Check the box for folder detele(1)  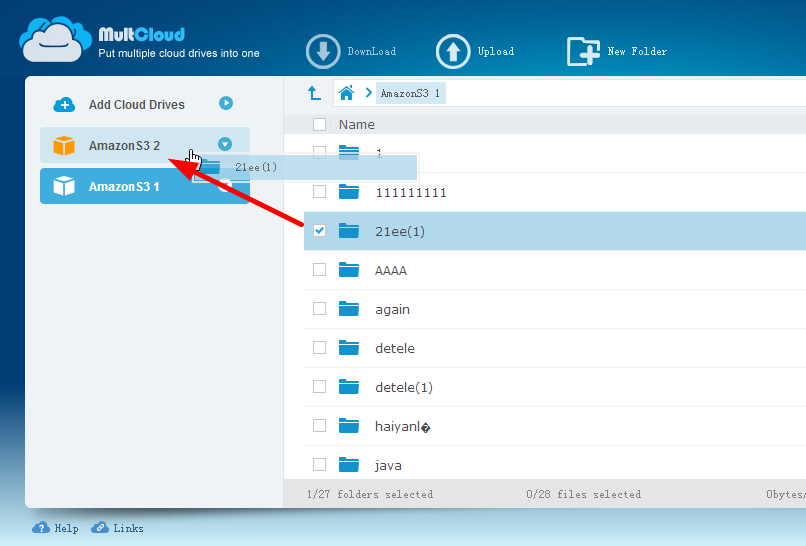[x=319, y=387]
